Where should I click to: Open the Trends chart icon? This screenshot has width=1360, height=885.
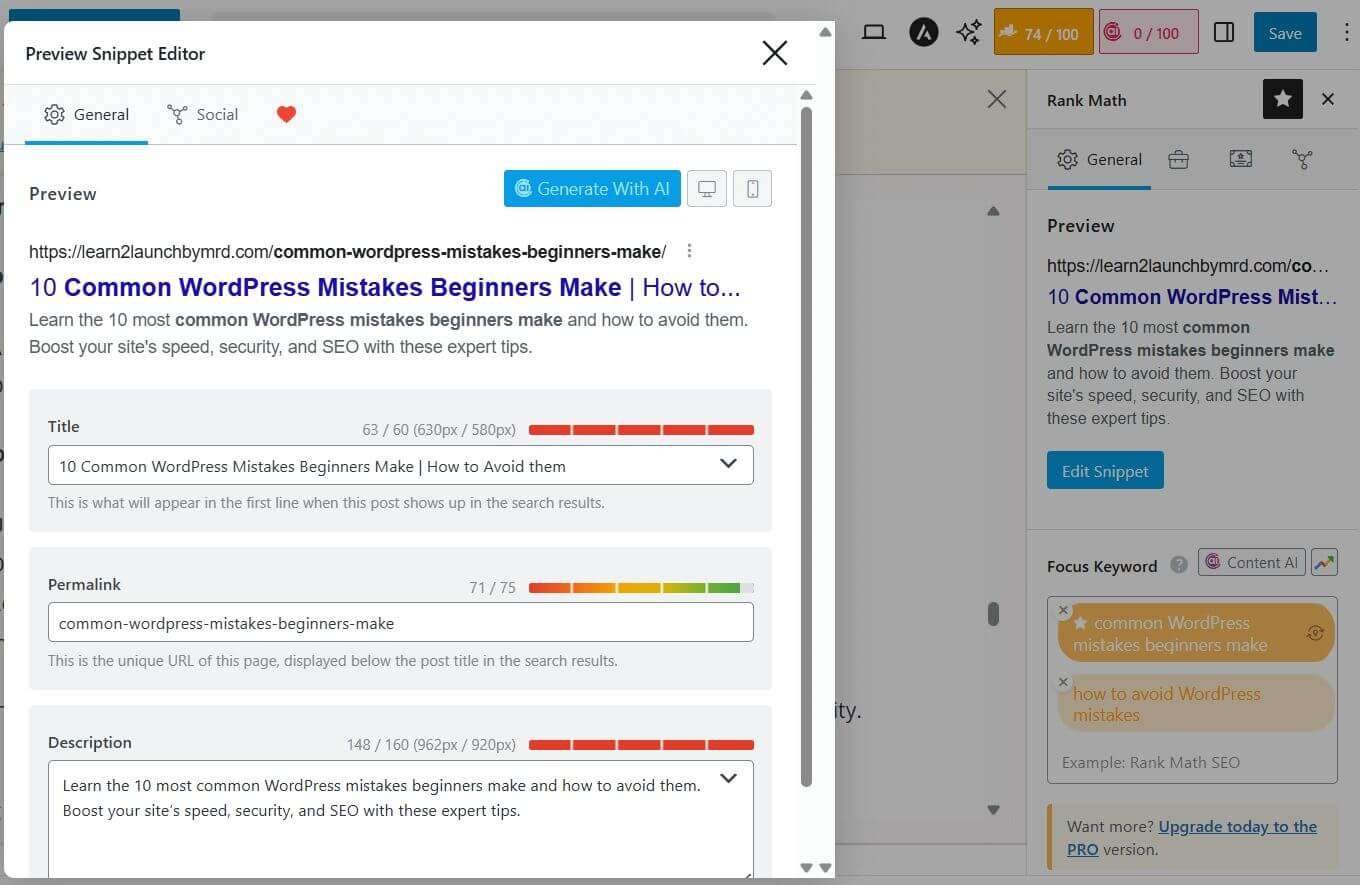click(1325, 562)
